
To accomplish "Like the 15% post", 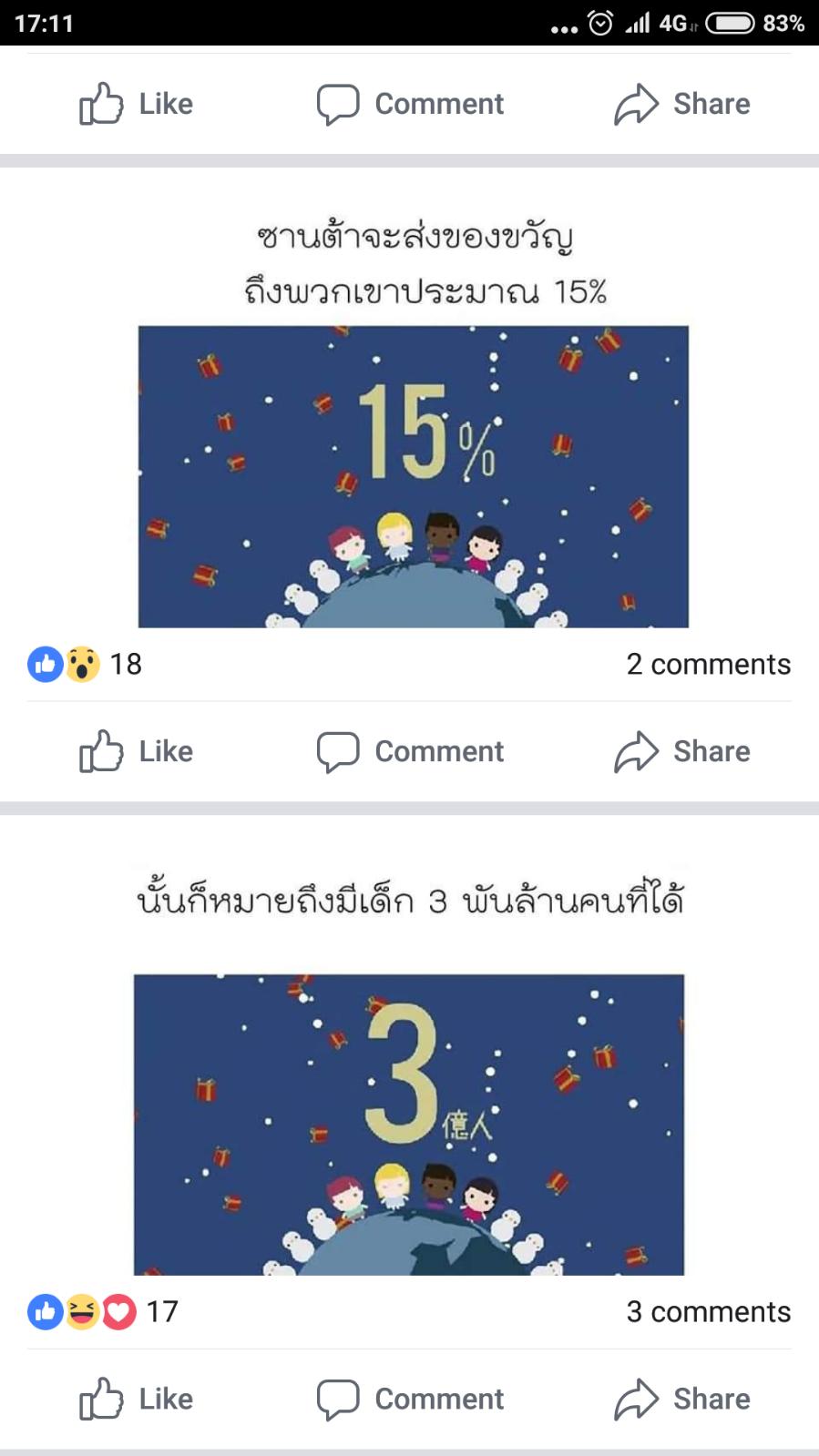I will pyautogui.click(x=136, y=751).
